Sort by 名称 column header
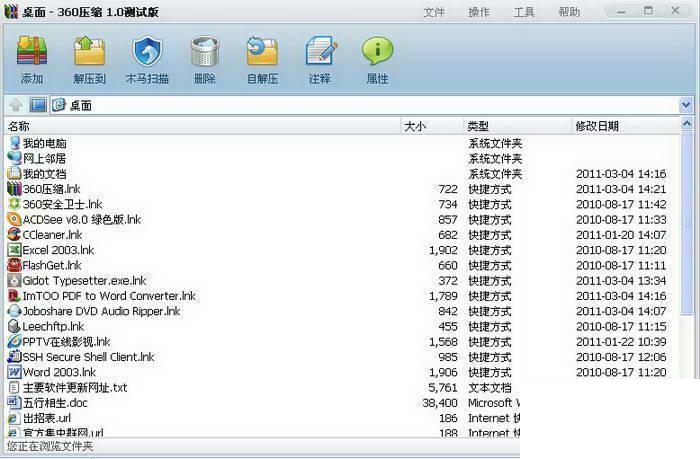Screen dimensions: 700x459 coord(202,126)
